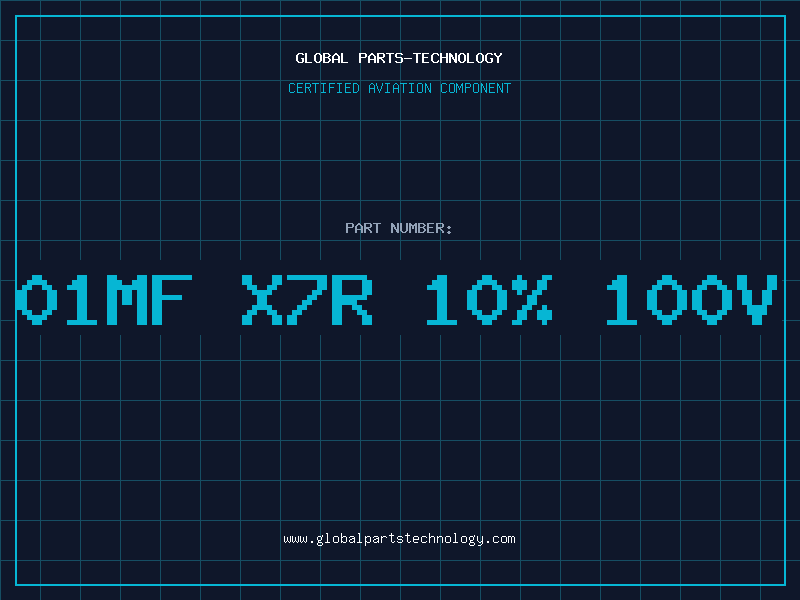Select the word COMPONENT in subtitle
Screen dimensions: 800x600
(x=475, y=88)
